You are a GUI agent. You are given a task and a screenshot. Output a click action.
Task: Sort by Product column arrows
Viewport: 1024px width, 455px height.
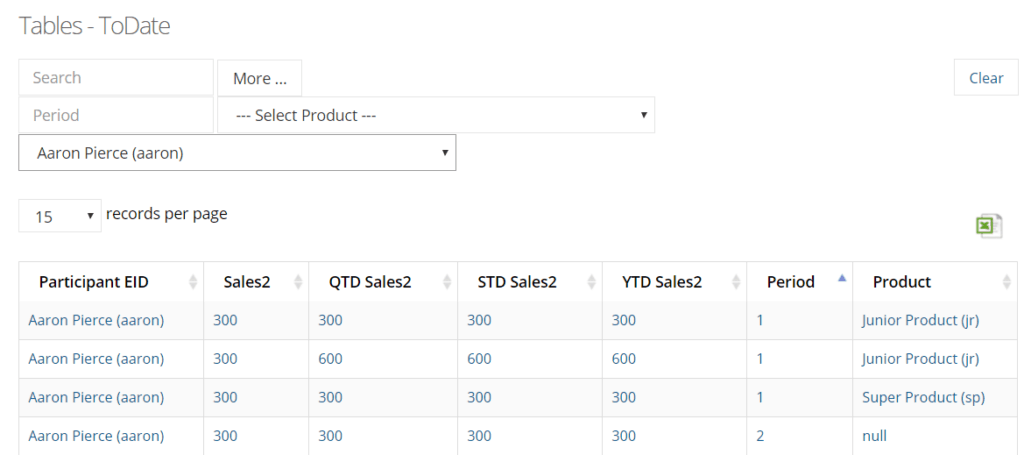click(1006, 282)
